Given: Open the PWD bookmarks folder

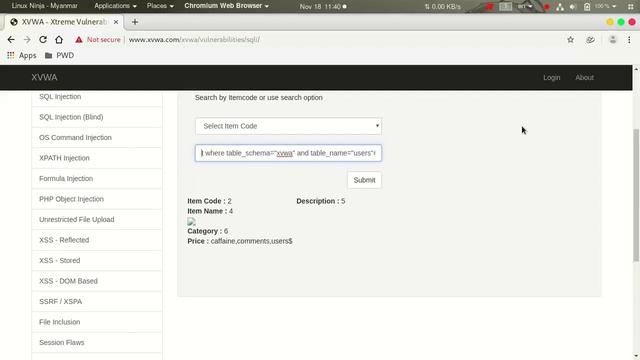Looking at the screenshot, I should pos(60,55).
